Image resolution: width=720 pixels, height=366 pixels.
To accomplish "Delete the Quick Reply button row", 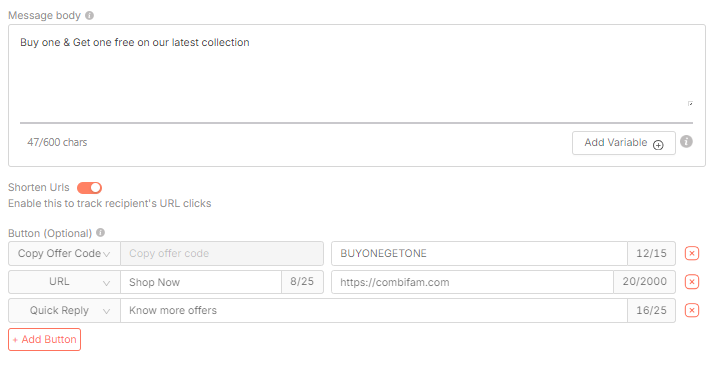I will [x=692, y=310].
